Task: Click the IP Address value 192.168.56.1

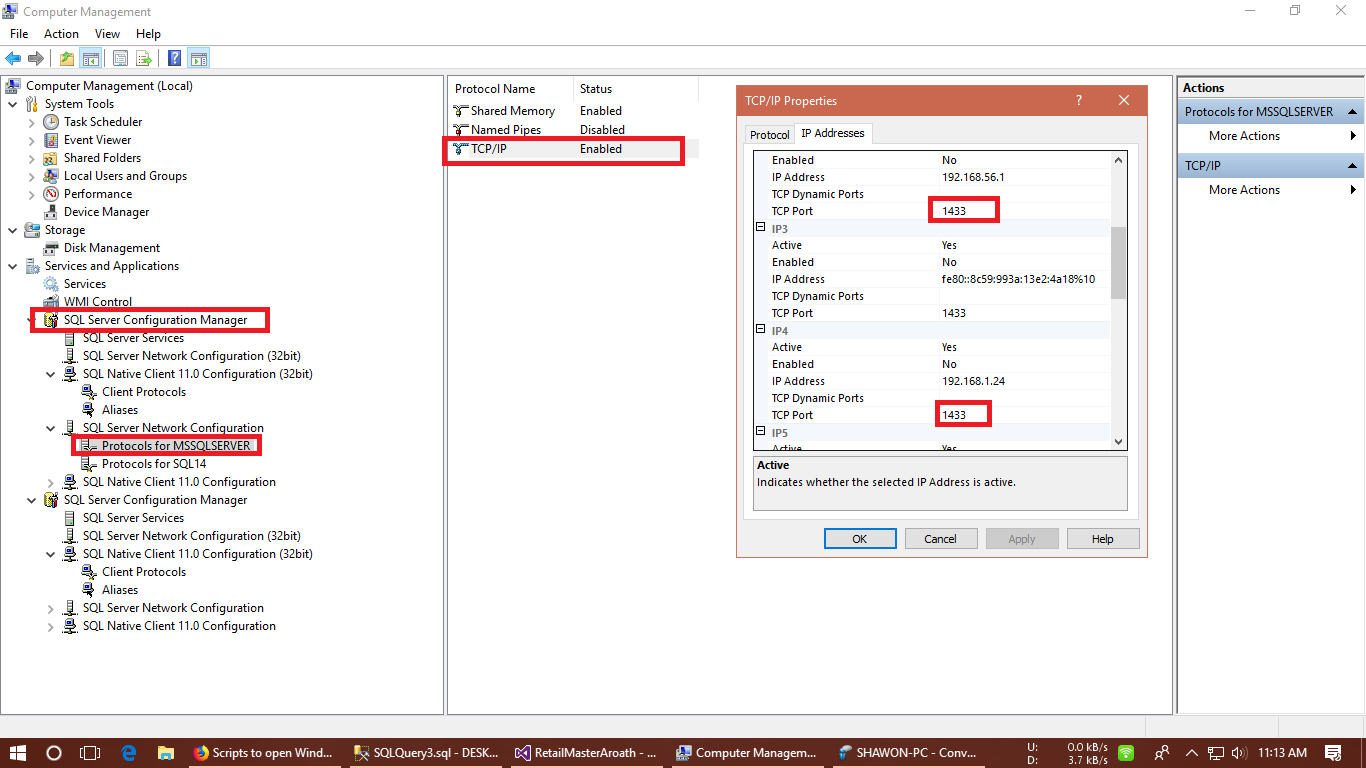Action: (x=973, y=177)
